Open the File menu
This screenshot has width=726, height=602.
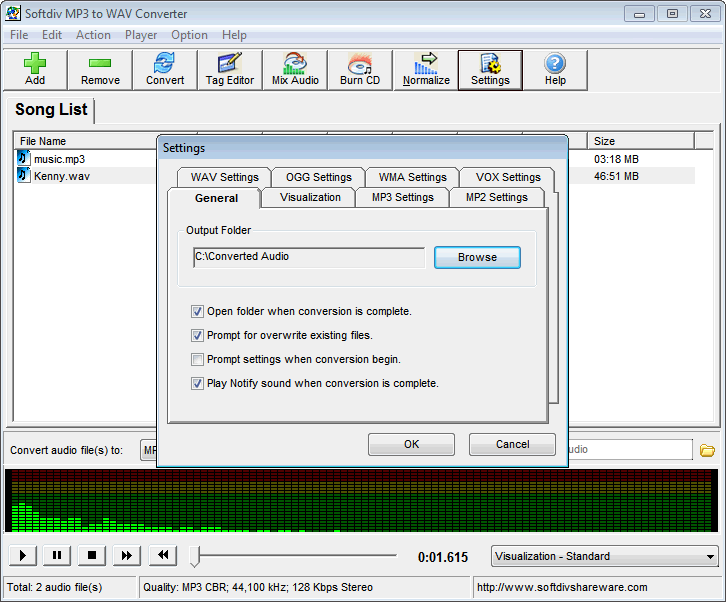click(19, 35)
